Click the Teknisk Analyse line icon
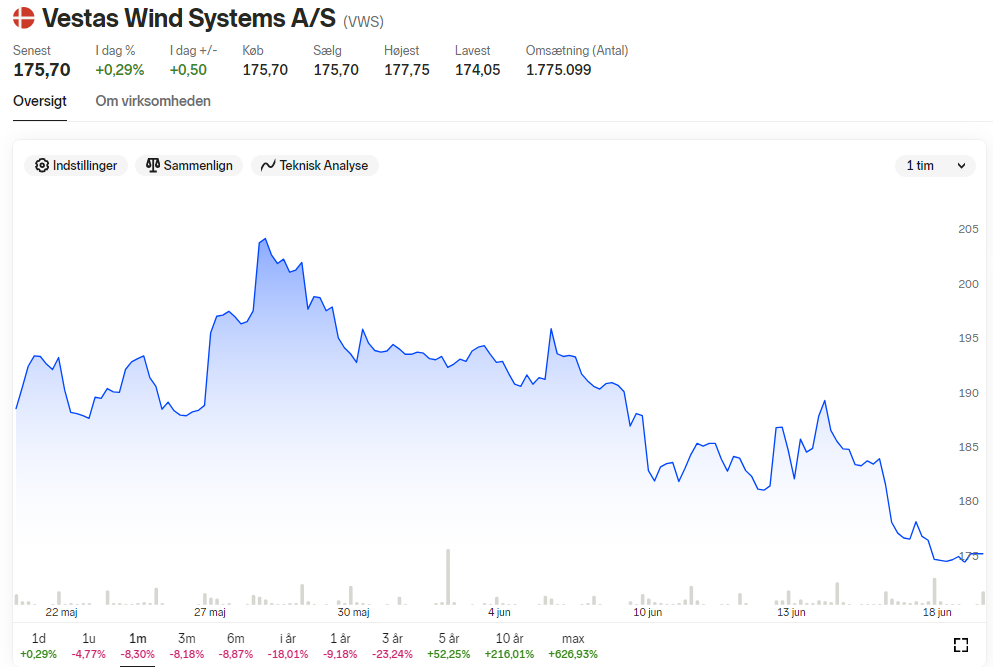This screenshot has height=667, width=993. click(x=268, y=165)
